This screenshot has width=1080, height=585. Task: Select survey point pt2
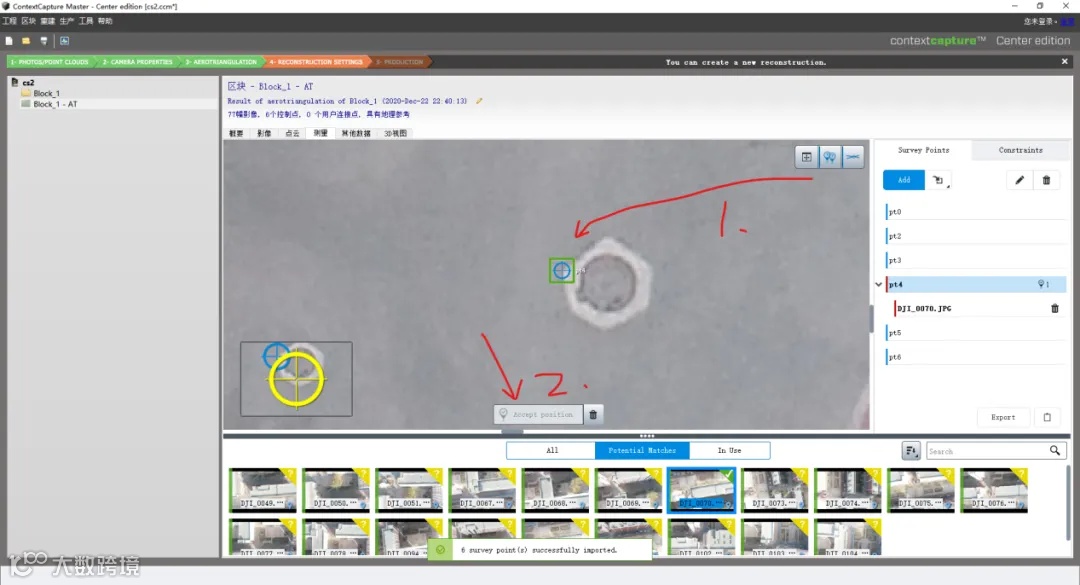tap(976, 236)
